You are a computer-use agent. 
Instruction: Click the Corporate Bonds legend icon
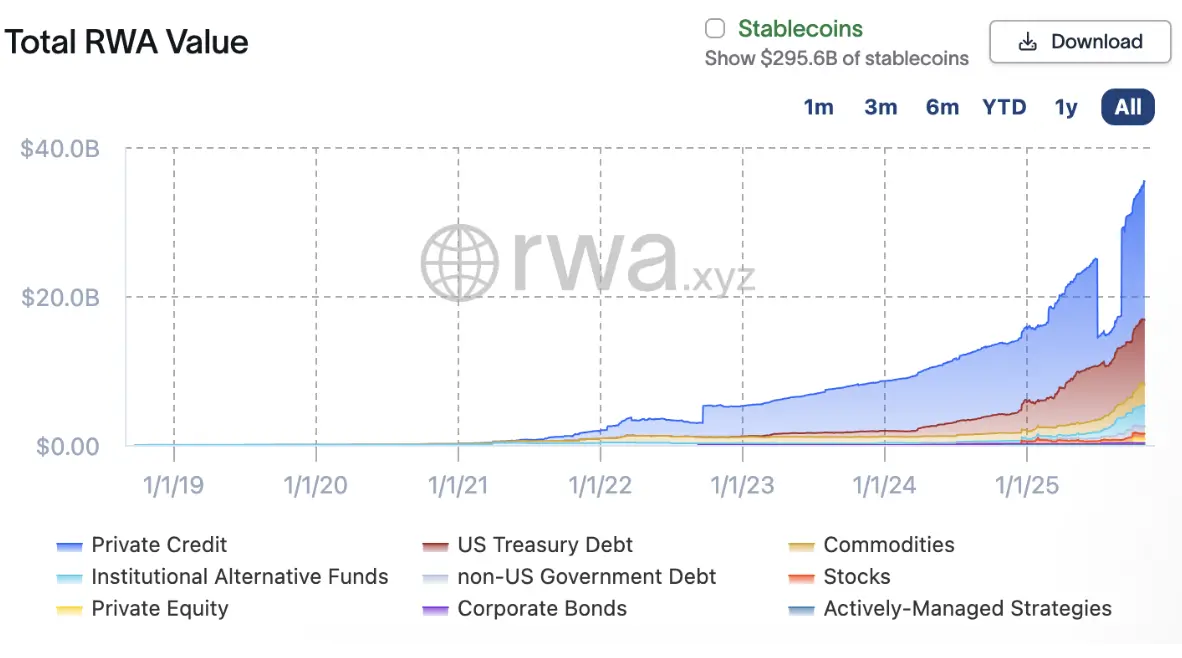(436, 610)
